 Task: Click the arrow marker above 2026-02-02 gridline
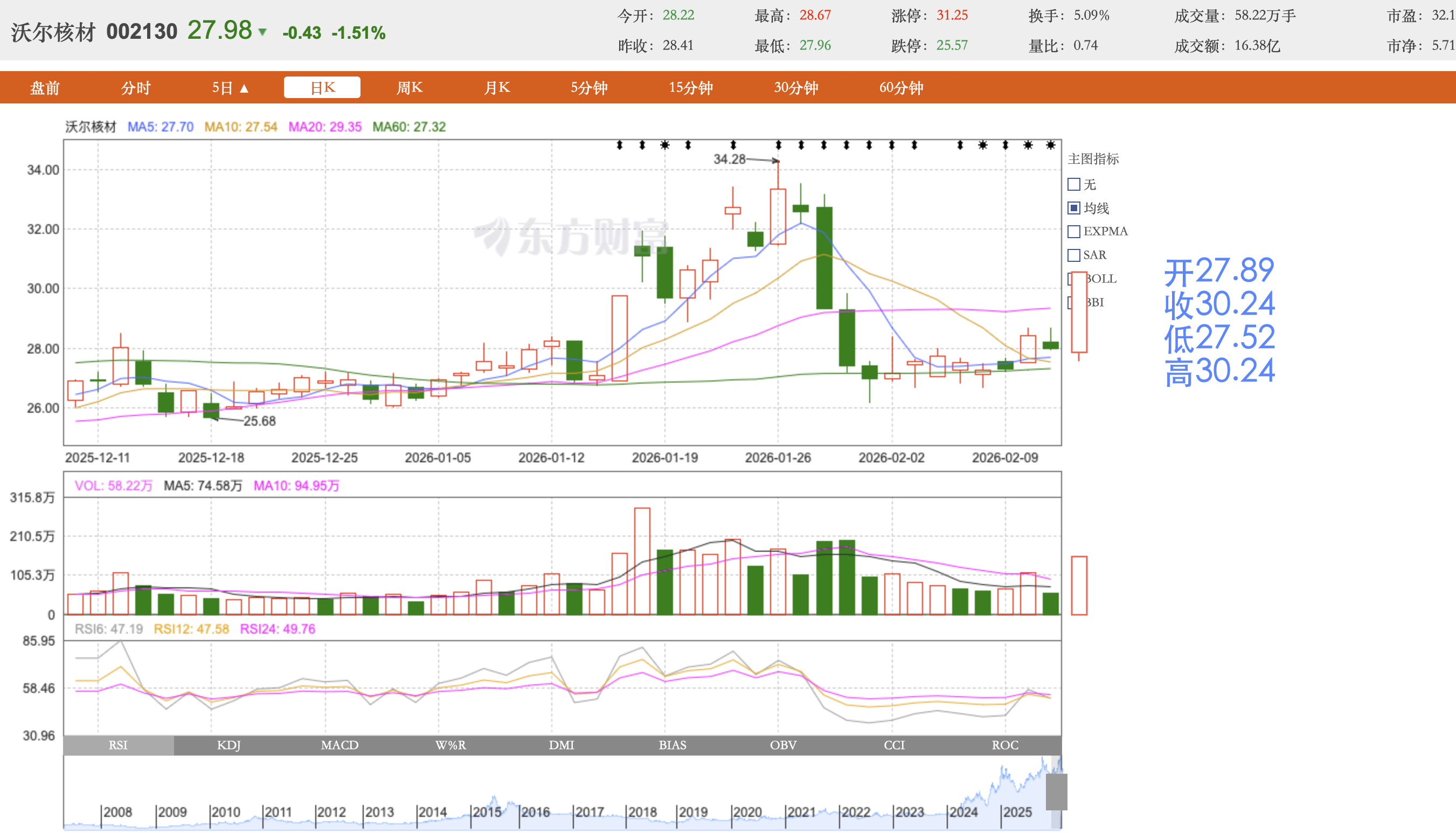point(892,145)
